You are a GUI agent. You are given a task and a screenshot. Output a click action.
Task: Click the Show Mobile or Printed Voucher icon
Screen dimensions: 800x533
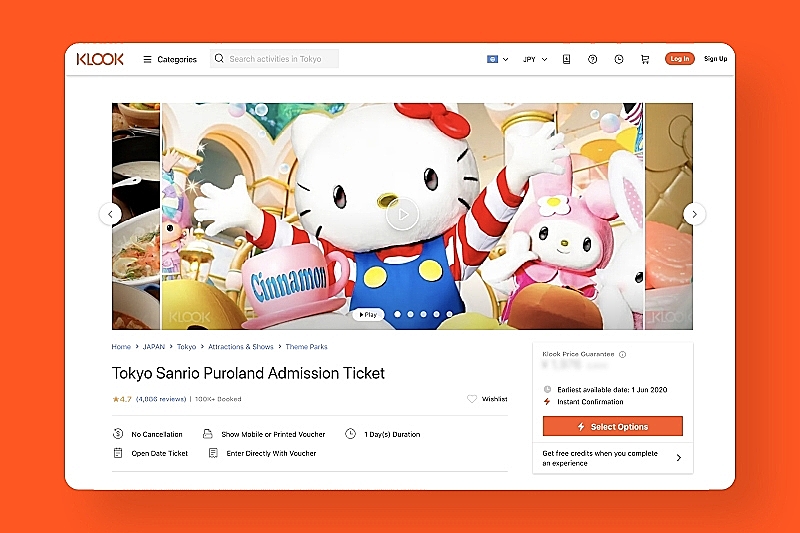pyautogui.click(x=208, y=434)
